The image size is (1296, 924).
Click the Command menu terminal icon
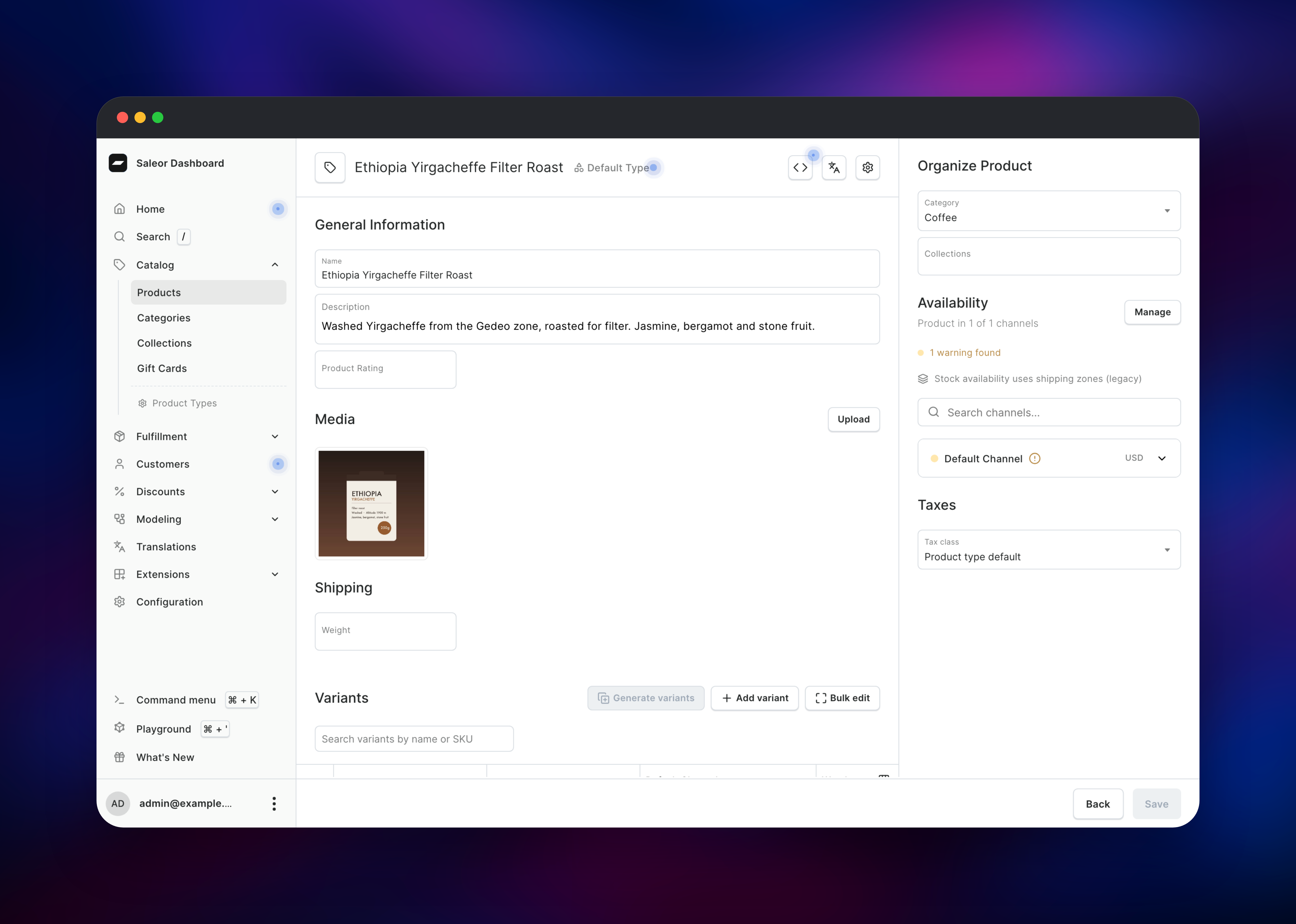[119, 700]
